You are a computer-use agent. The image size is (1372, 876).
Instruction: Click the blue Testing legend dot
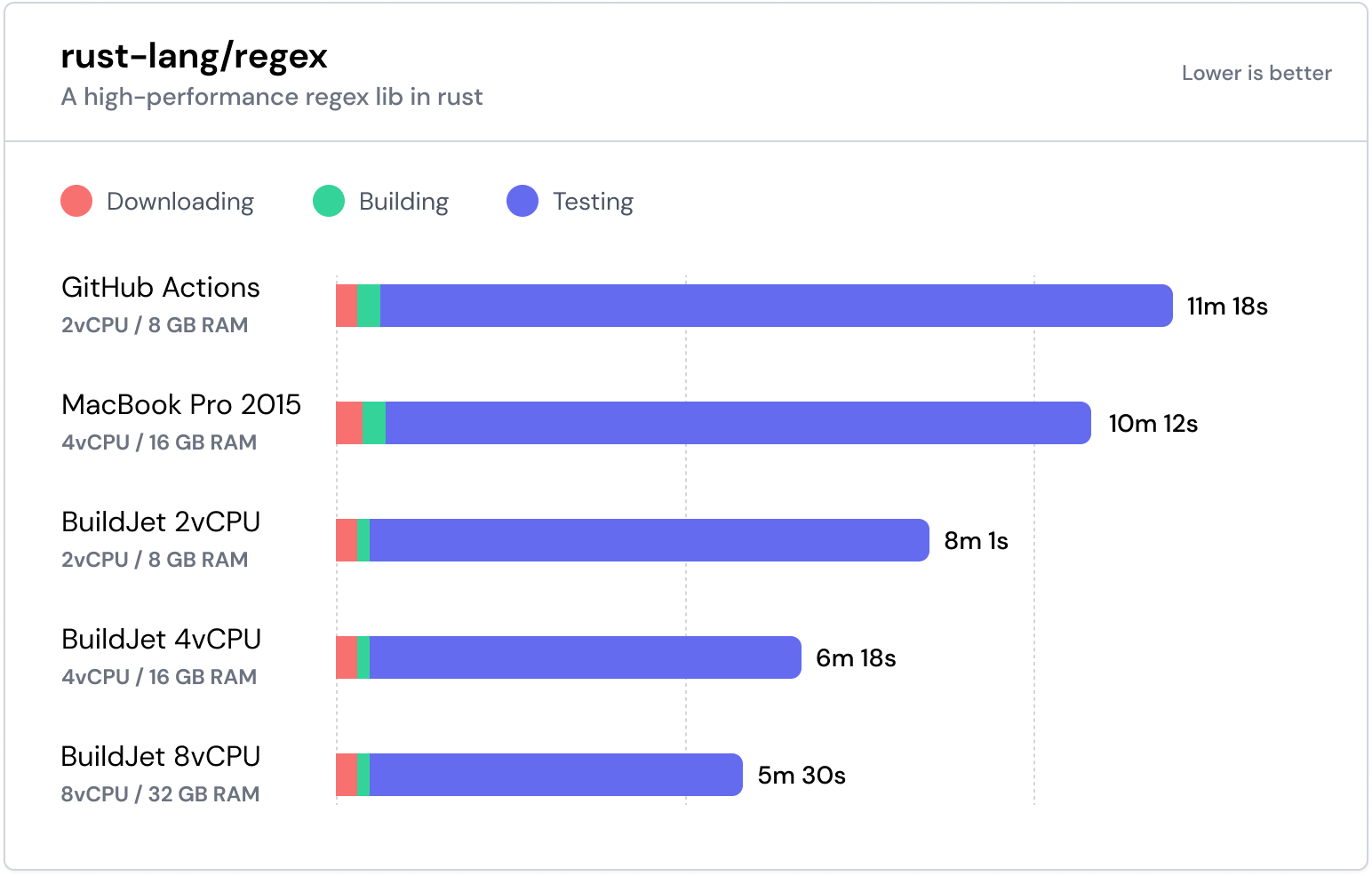click(522, 201)
